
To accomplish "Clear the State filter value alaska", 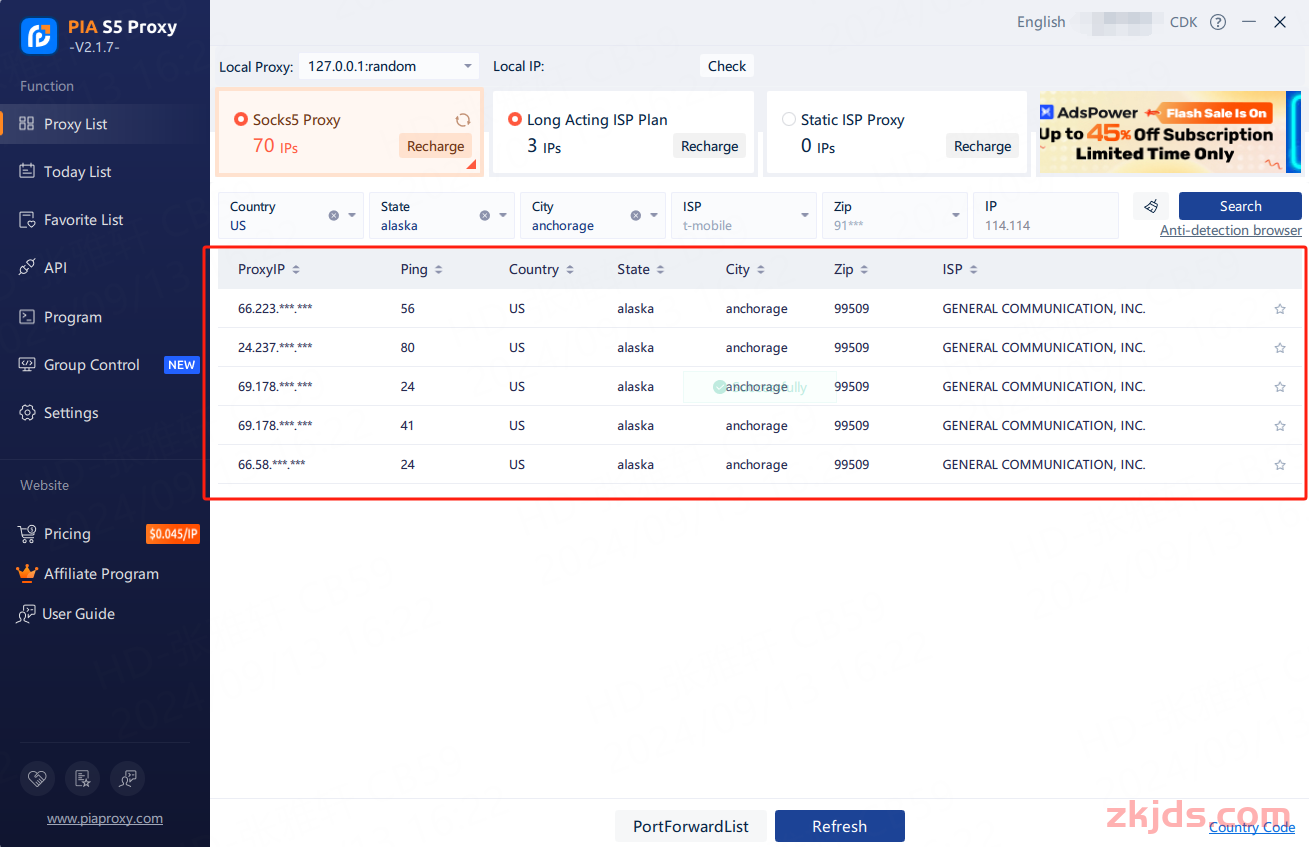I will [485, 215].
